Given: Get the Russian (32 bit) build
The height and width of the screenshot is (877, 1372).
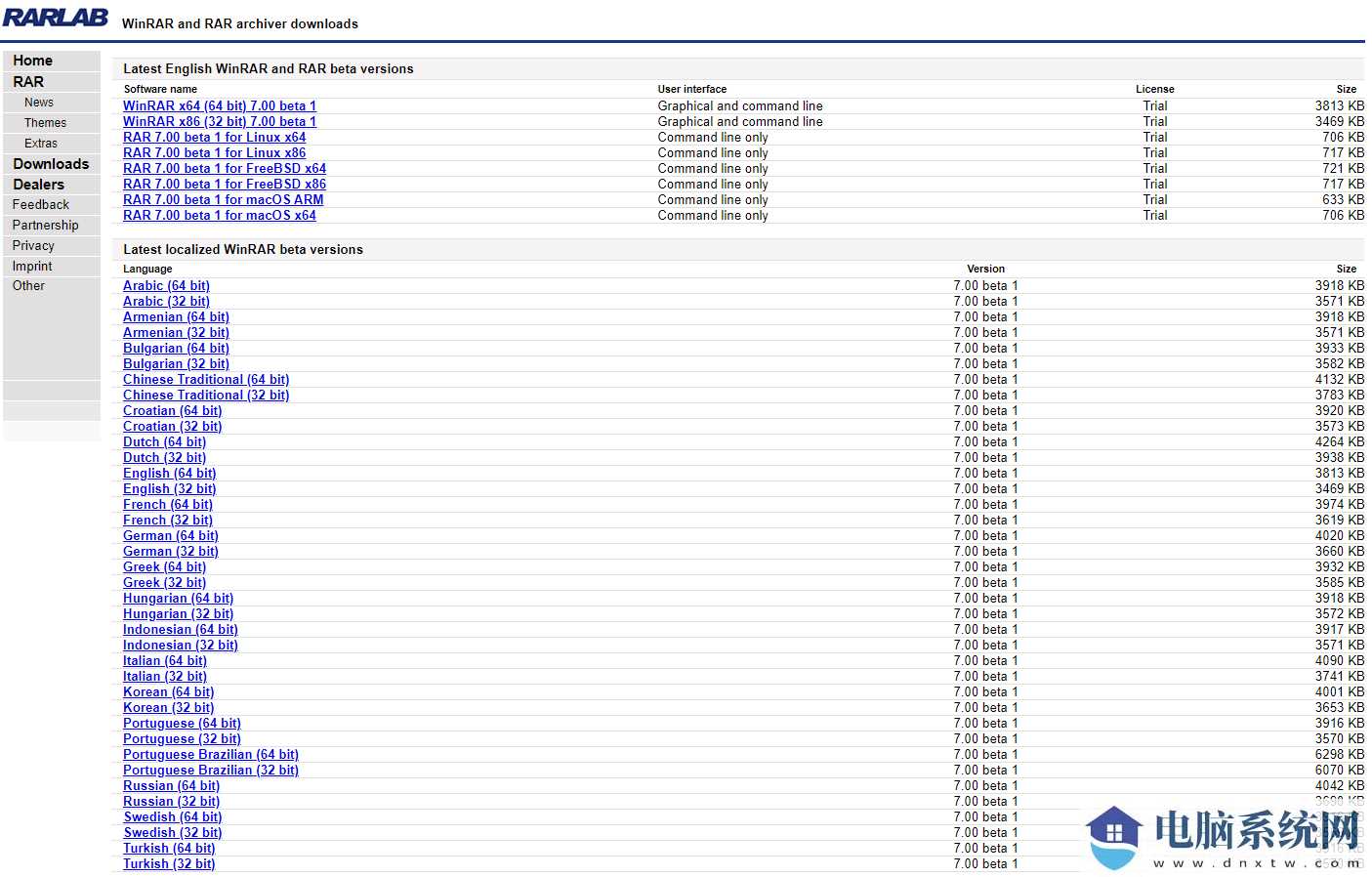Looking at the screenshot, I should point(171,802).
